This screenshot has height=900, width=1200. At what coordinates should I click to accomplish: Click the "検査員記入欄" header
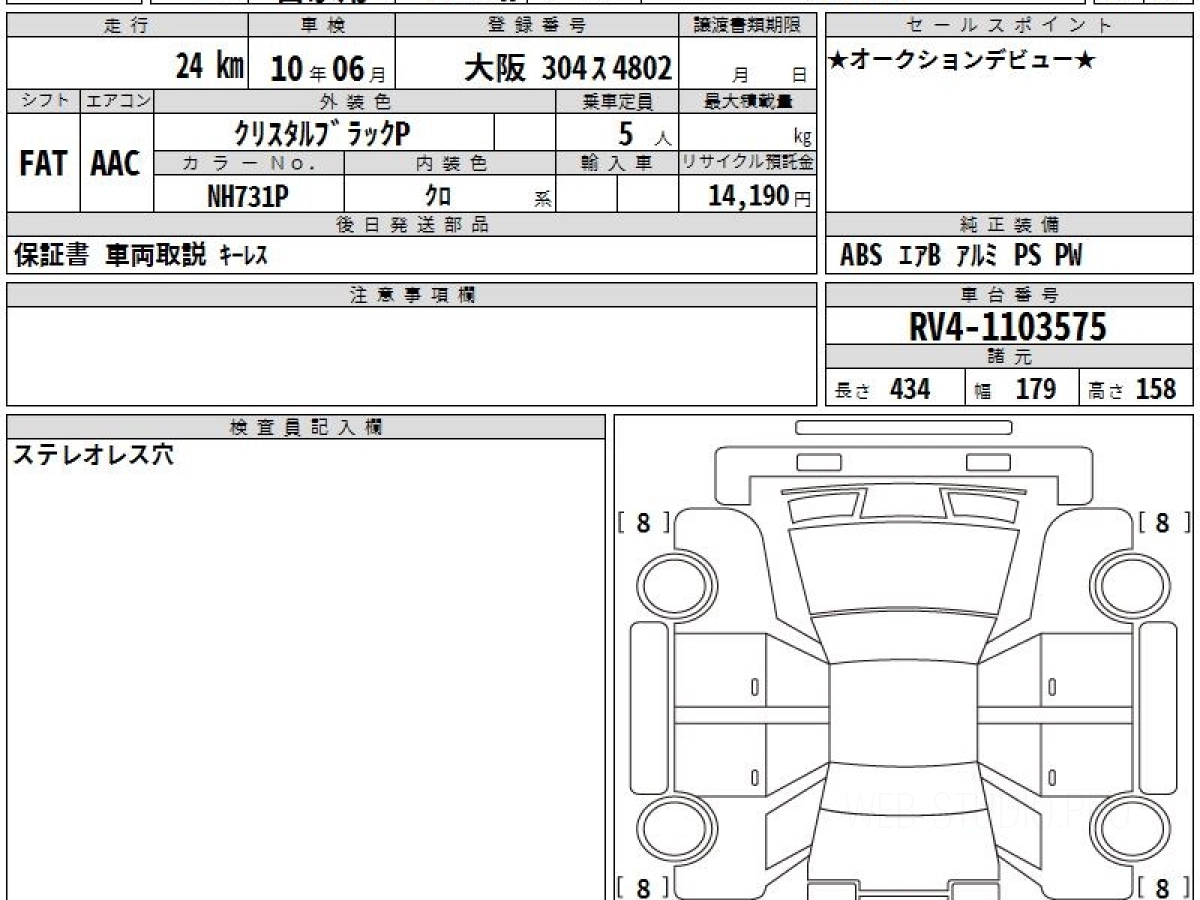pyautogui.click(x=306, y=427)
